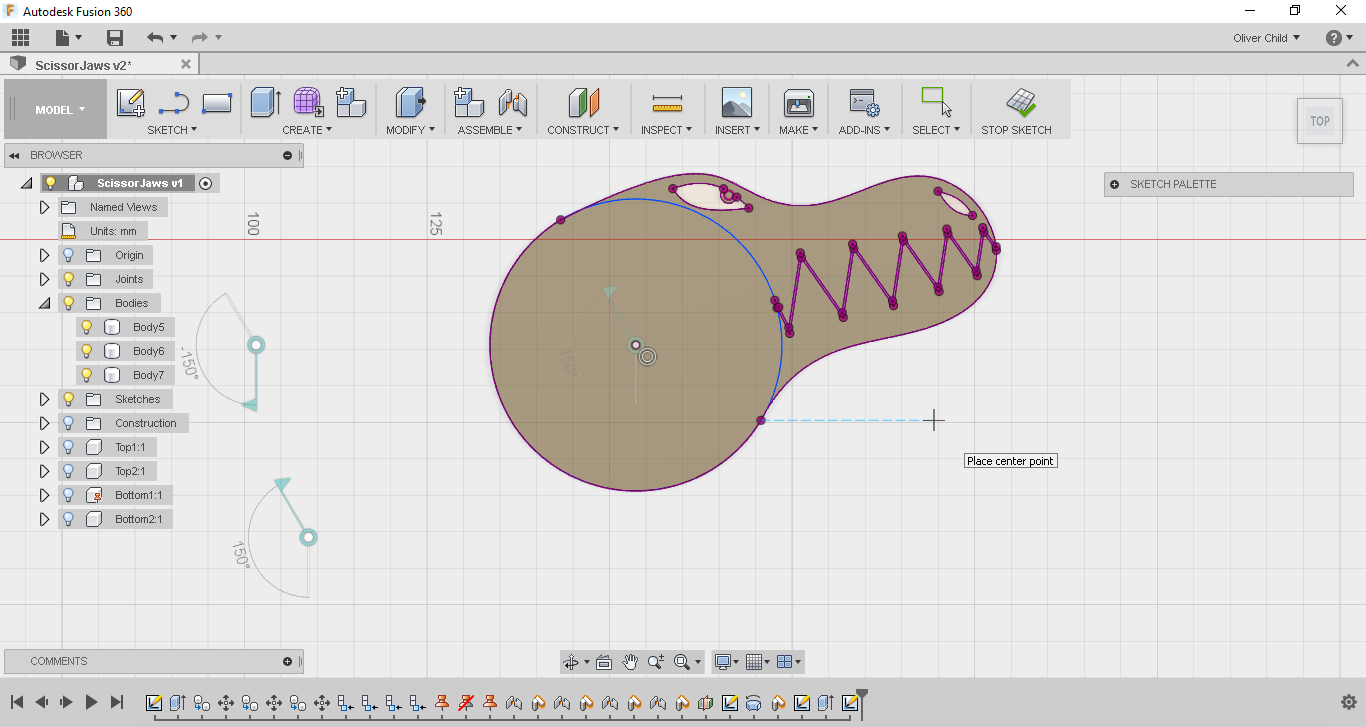Pin the Browser panel using its minus icon

pyautogui.click(x=288, y=155)
